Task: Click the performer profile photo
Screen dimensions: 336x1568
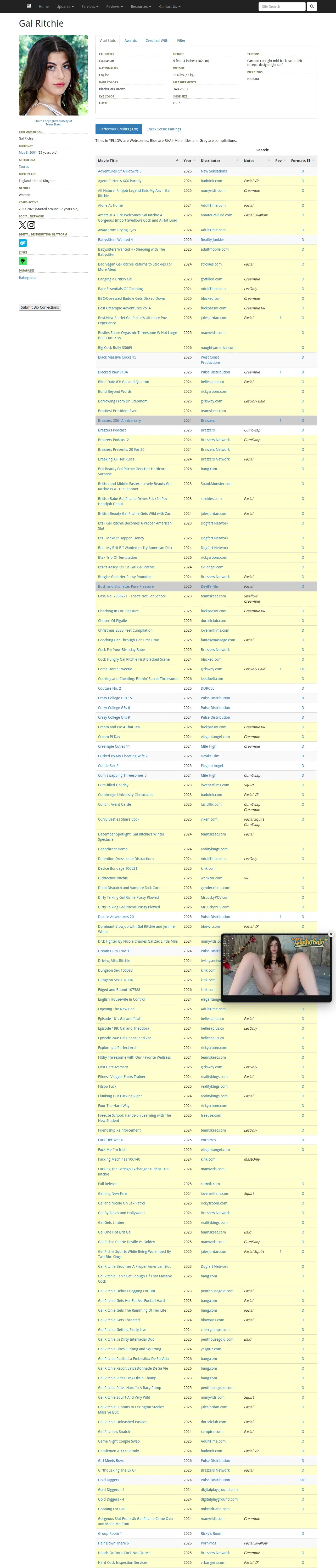Action: [53, 76]
